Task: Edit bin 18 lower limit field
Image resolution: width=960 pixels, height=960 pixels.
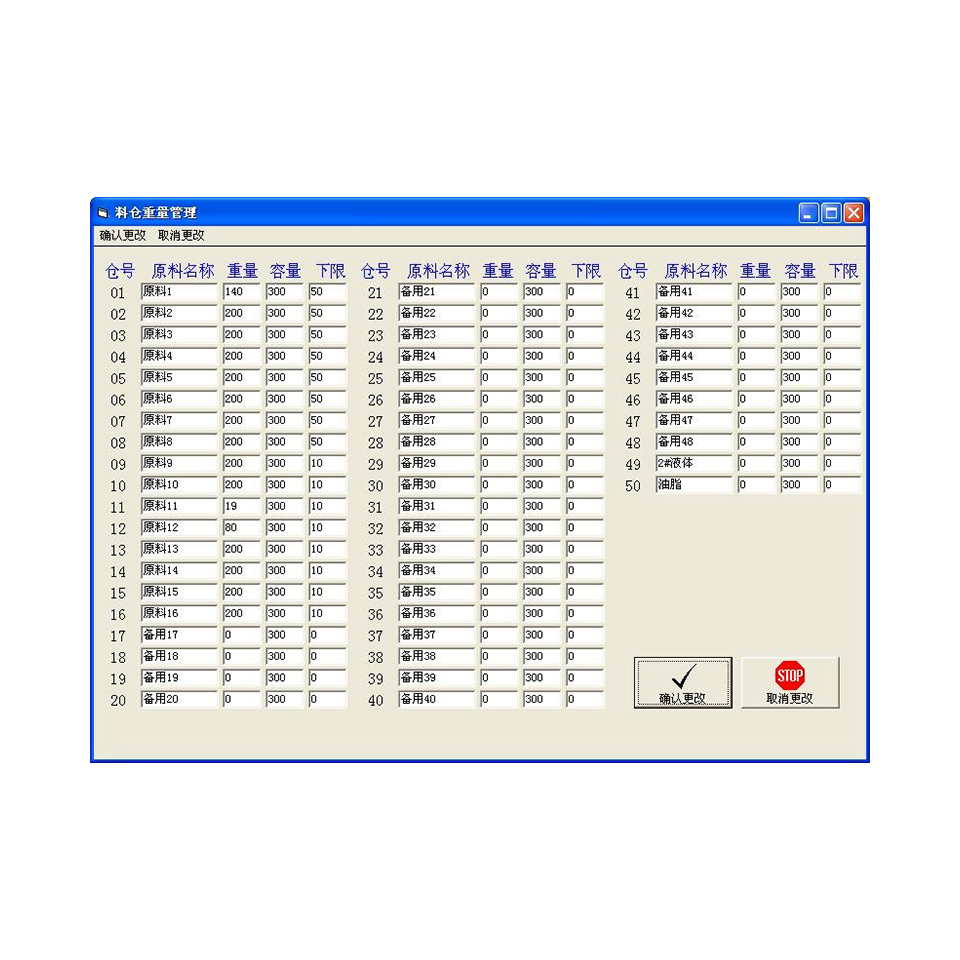Action: 328,656
